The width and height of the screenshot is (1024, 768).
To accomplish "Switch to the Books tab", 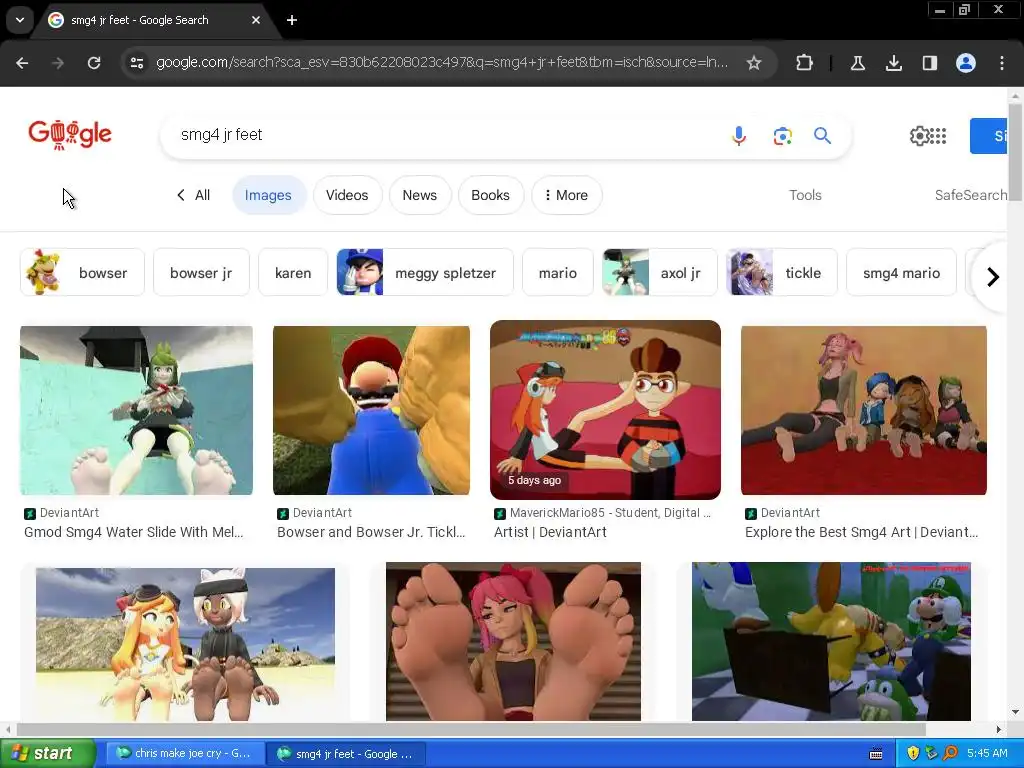I will click(490, 195).
